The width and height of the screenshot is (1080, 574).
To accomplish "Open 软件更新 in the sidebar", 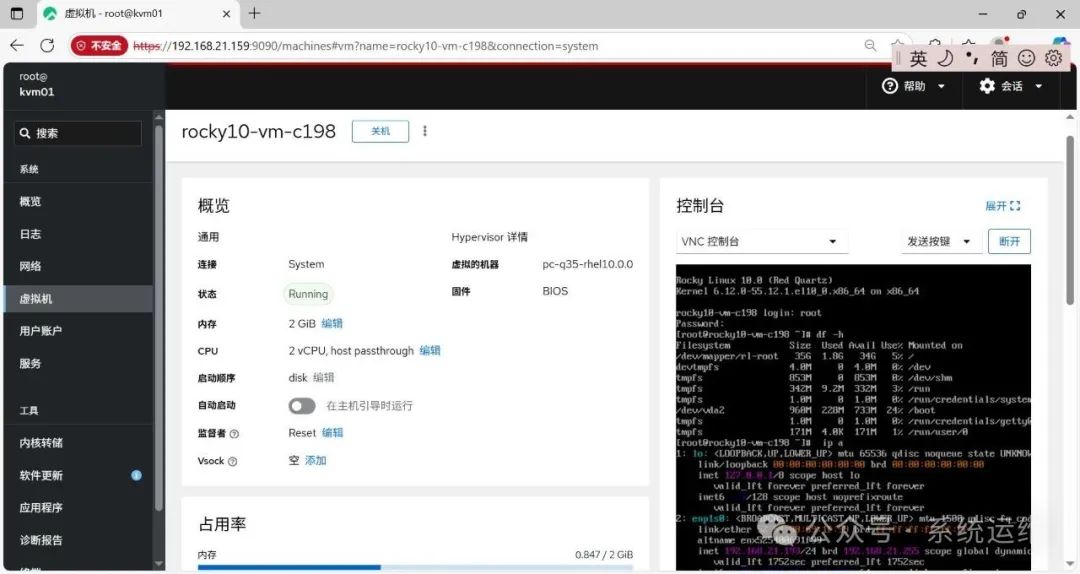I will click(x=79, y=475).
